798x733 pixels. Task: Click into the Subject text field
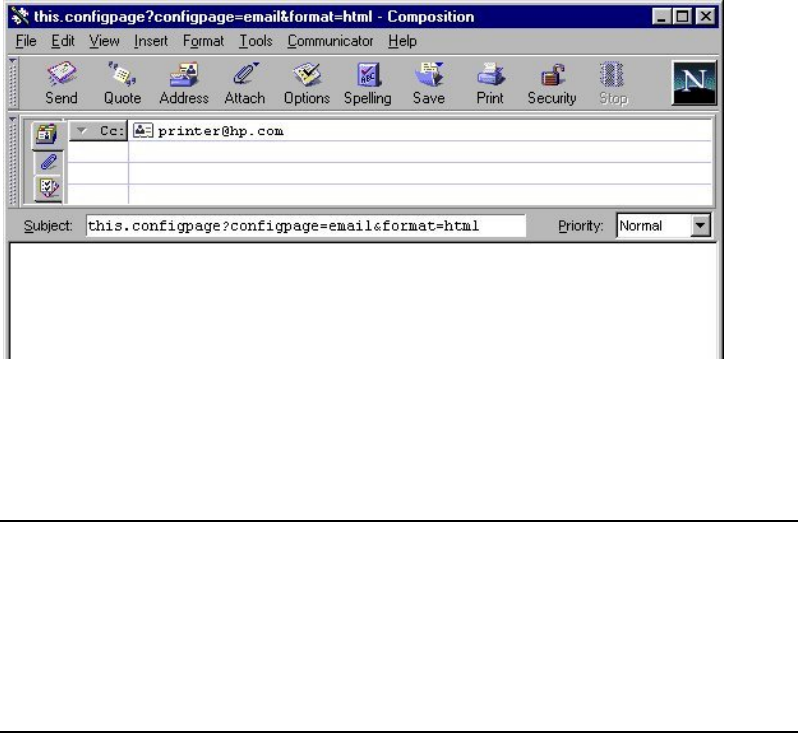tap(305, 225)
